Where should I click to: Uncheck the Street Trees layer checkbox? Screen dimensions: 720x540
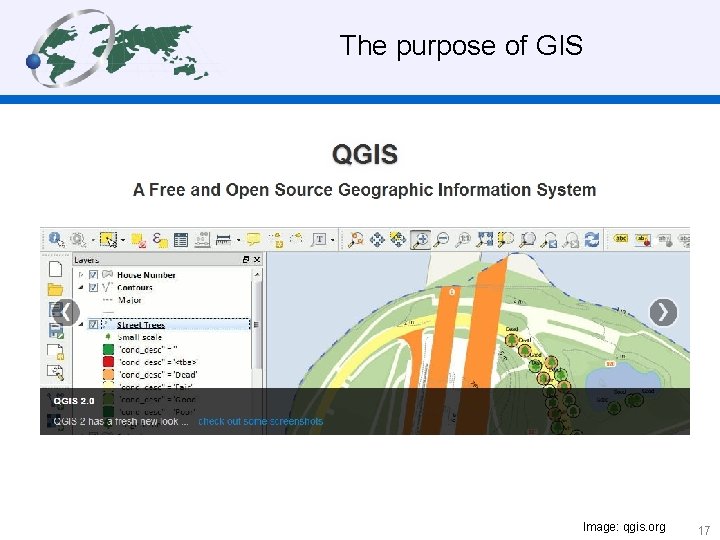93,325
